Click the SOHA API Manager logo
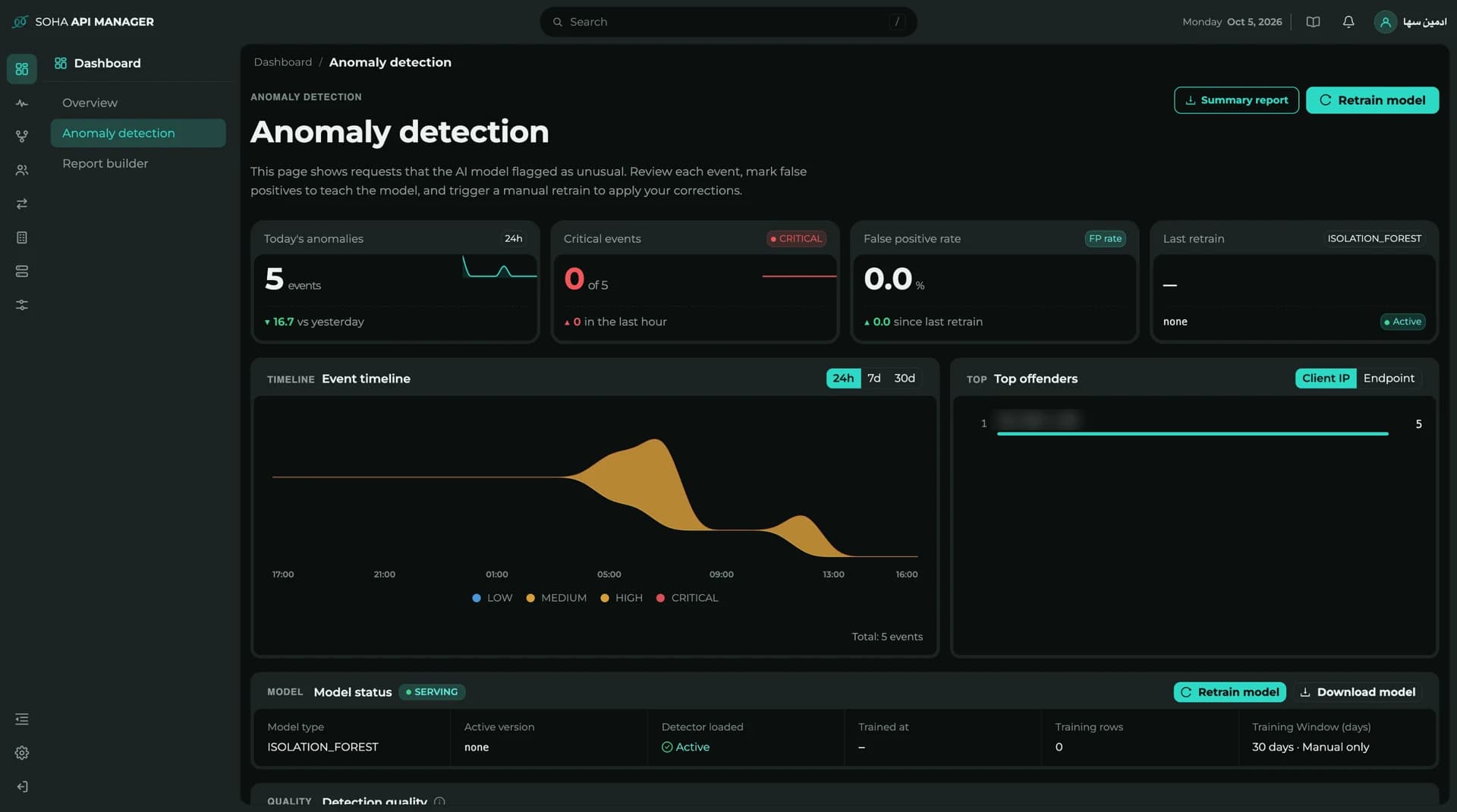1457x812 pixels. pos(83,22)
